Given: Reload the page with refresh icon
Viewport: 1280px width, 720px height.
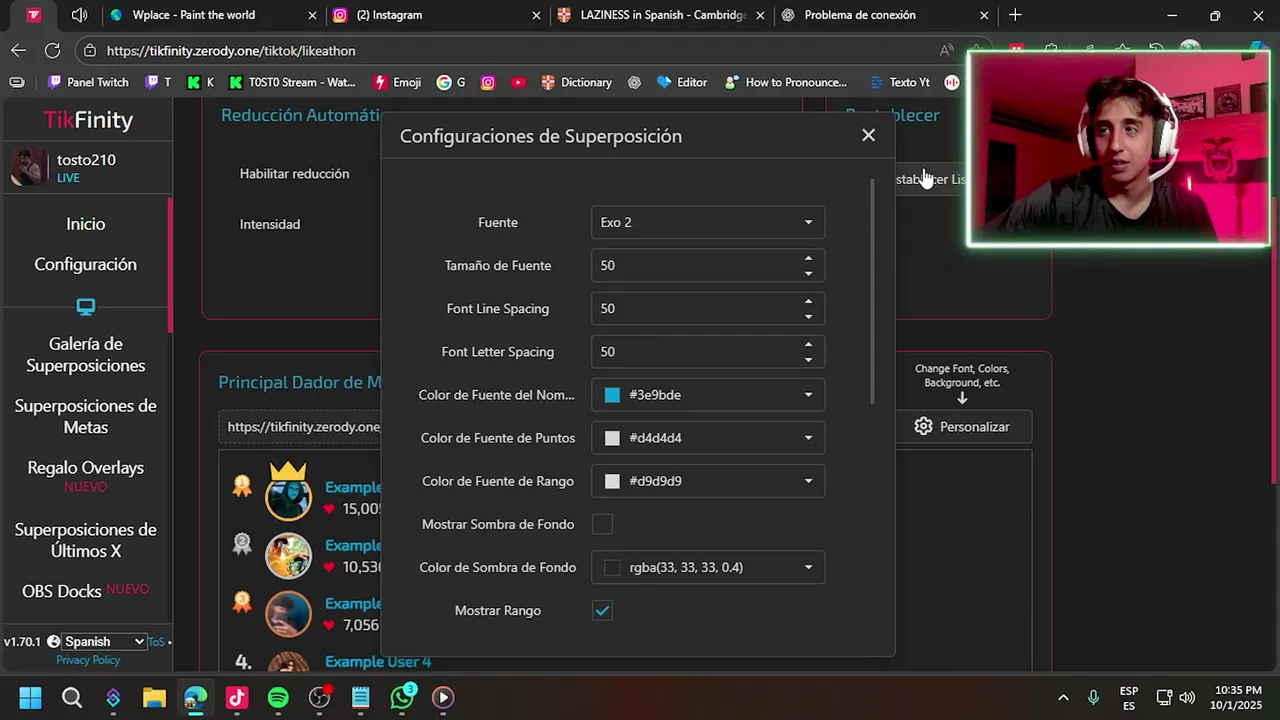Looking at the screenshot, I should point(53,50).
